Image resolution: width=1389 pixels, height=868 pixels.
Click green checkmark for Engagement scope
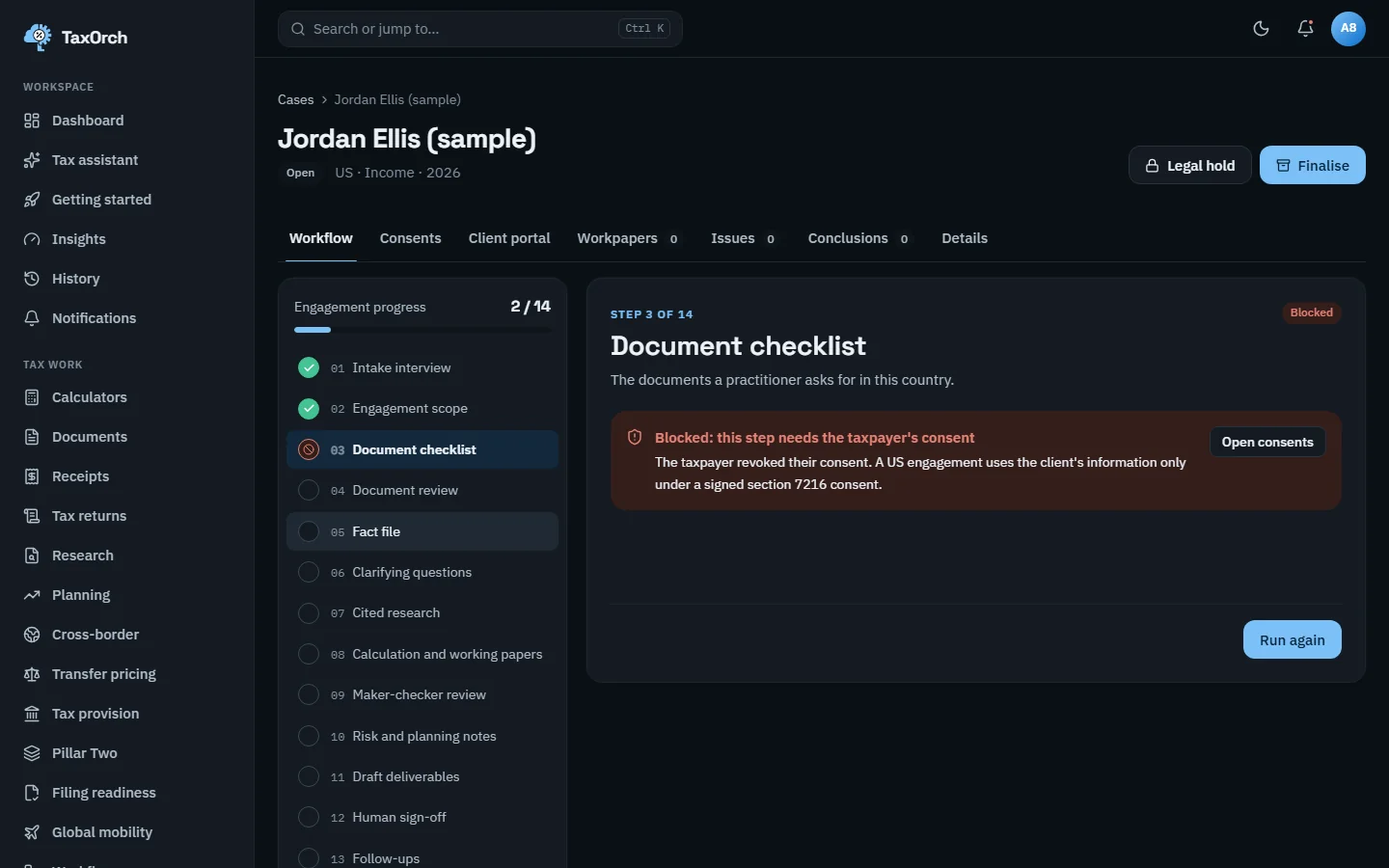click(x=309, y=409)
